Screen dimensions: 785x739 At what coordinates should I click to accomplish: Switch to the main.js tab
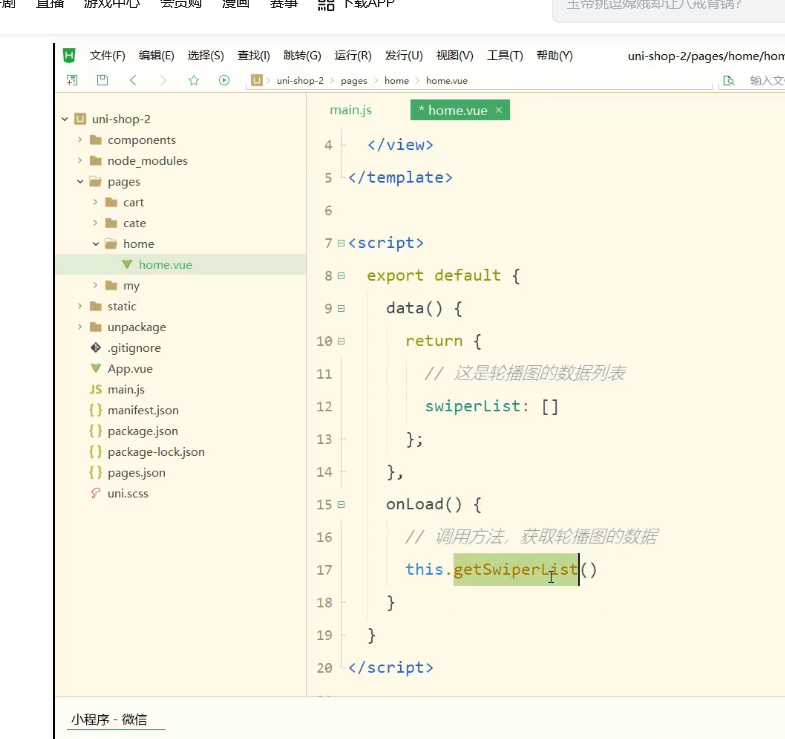coord(351,110)
